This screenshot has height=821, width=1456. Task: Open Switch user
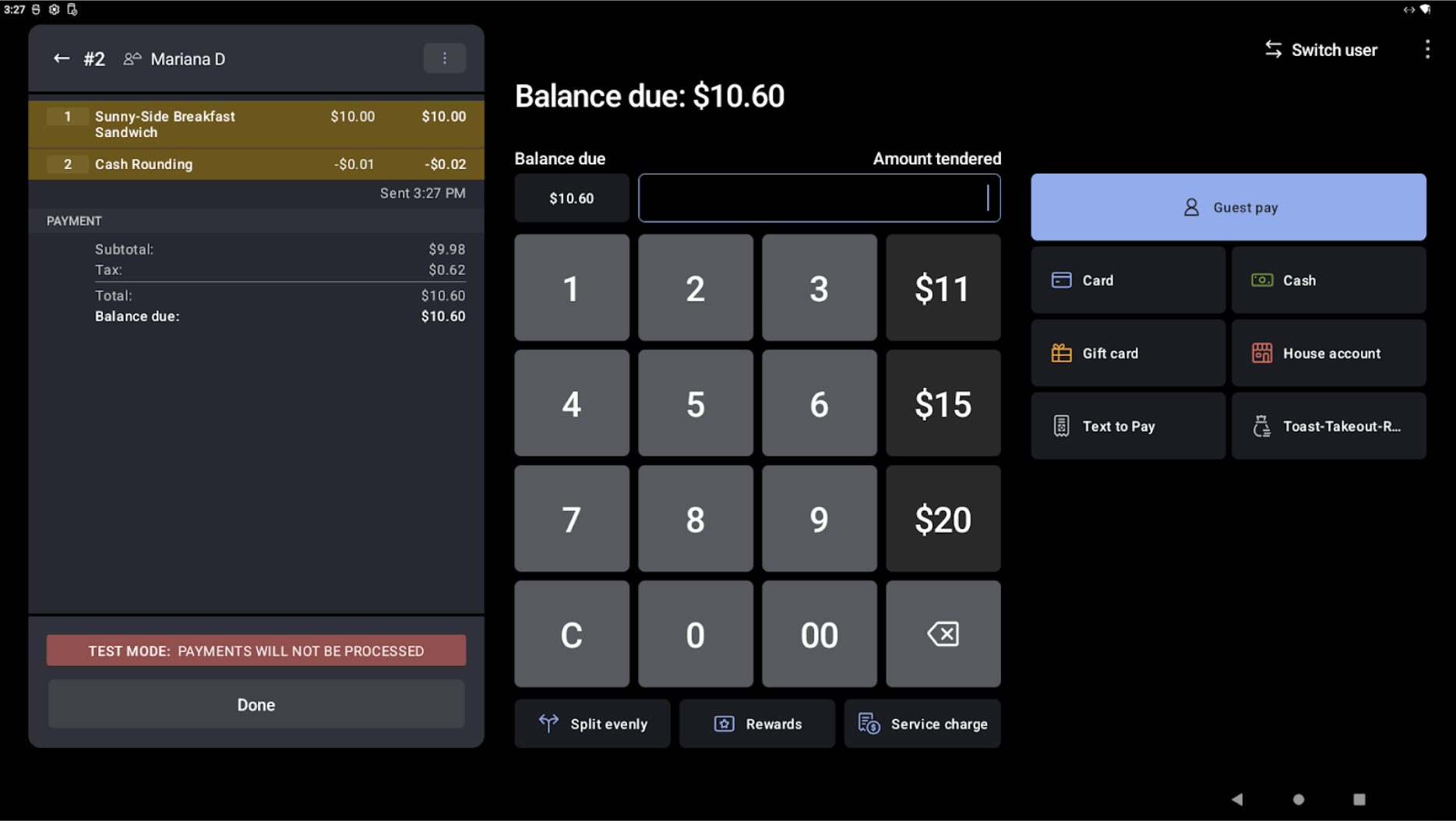1320,50
